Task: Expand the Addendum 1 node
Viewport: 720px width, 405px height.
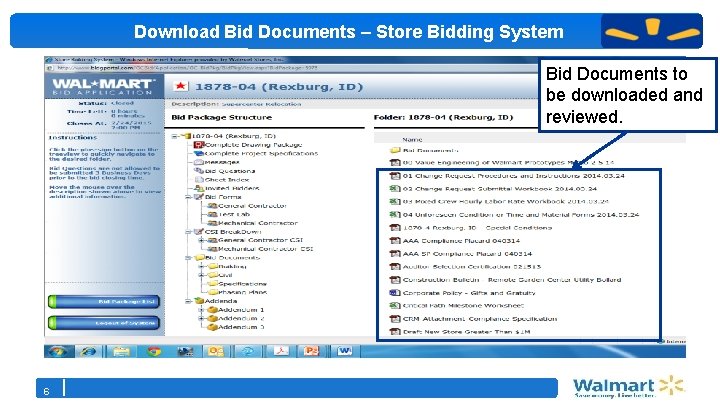Action: click(x=201, y=310)
